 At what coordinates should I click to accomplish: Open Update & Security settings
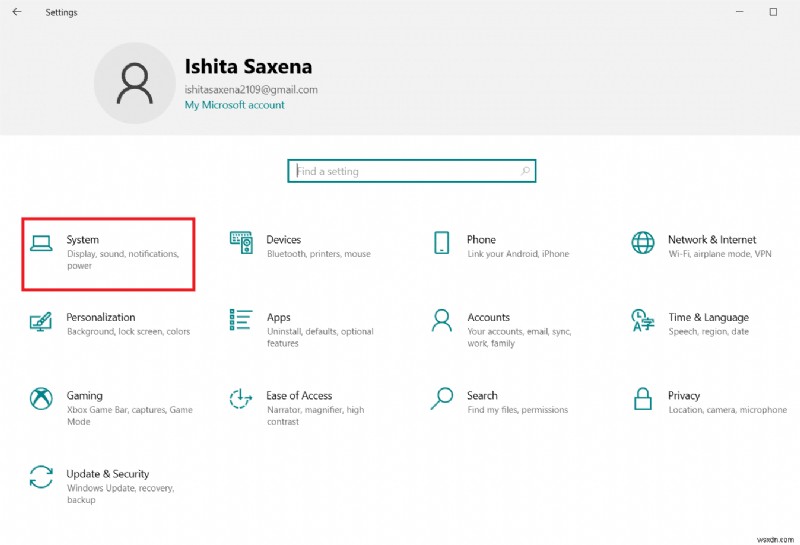pos(102,486)
